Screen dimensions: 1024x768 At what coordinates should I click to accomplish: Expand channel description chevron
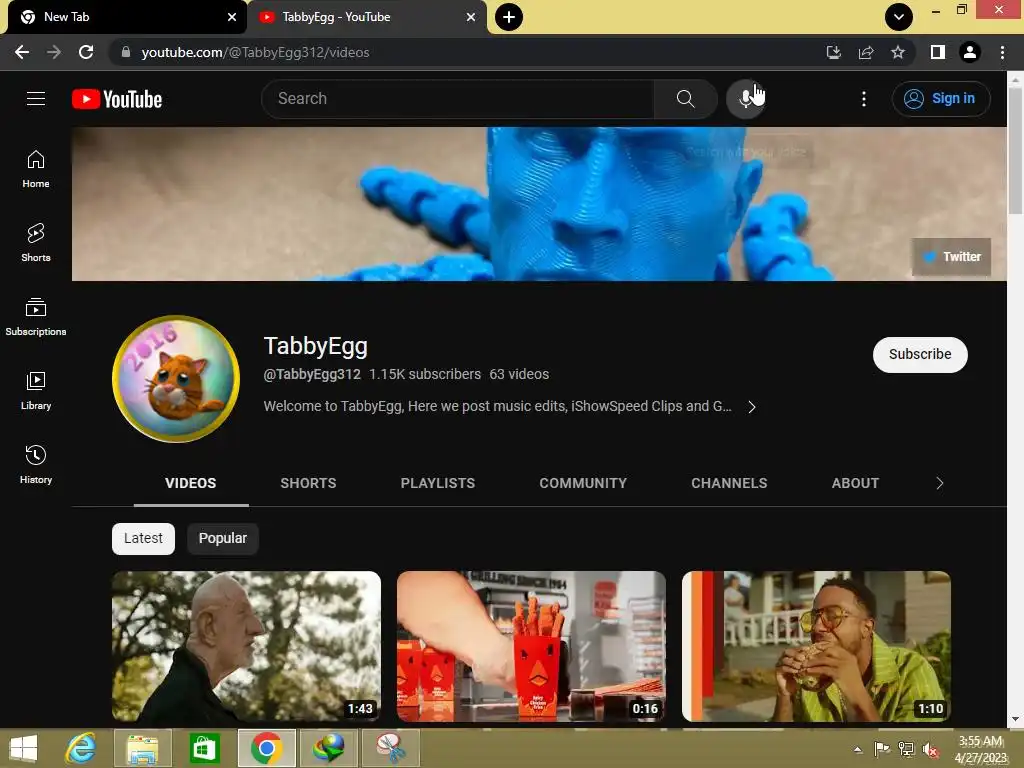pos(752,407)
